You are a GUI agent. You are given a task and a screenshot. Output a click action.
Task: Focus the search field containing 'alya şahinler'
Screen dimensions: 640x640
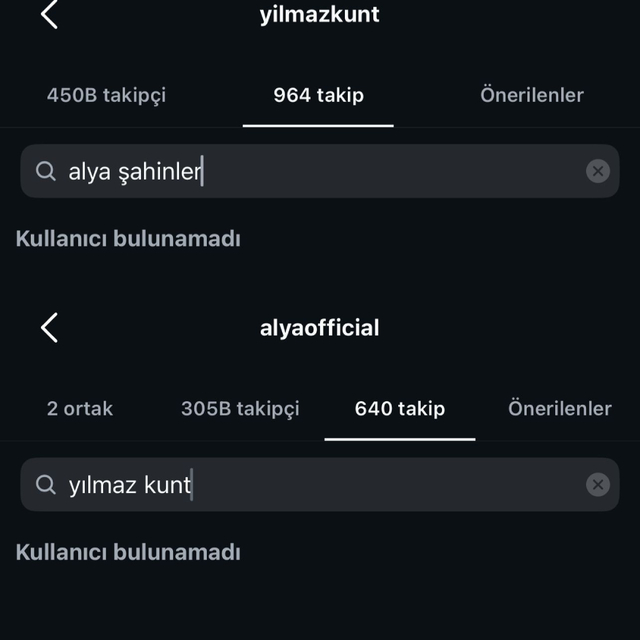coord(320,171)
